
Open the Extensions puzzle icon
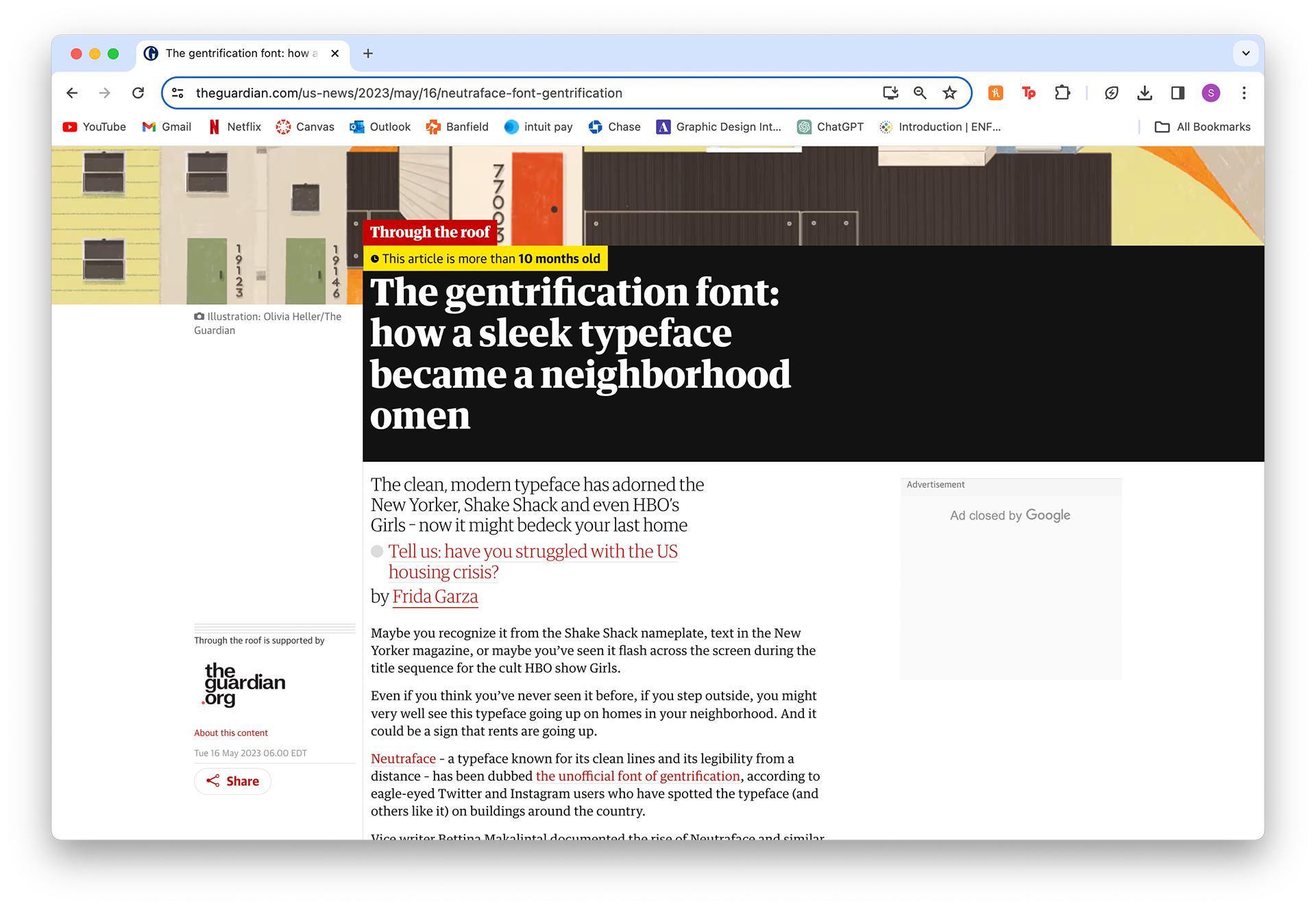point(1062,93)
